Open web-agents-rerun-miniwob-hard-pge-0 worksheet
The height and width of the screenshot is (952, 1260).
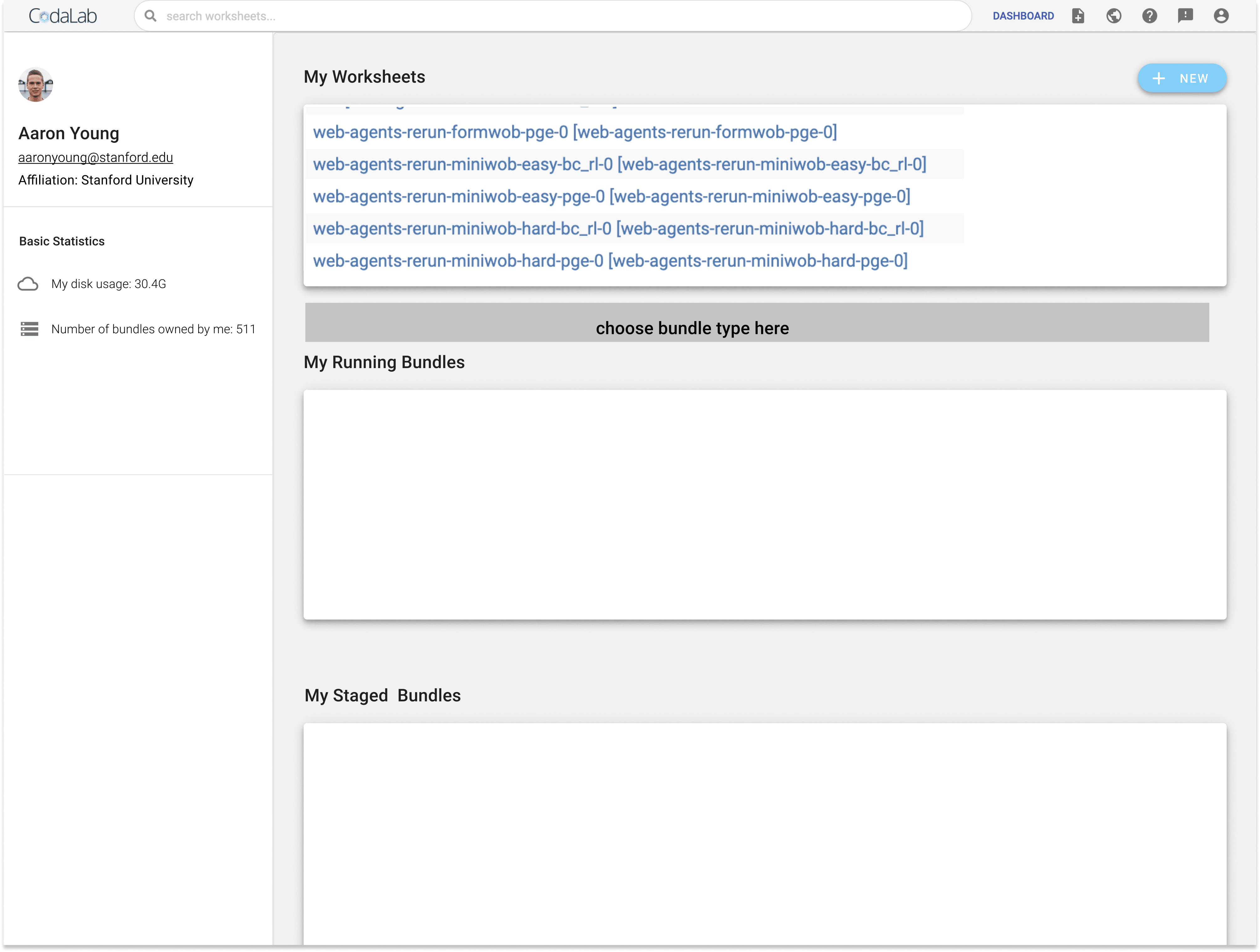(x=610, y=261)
